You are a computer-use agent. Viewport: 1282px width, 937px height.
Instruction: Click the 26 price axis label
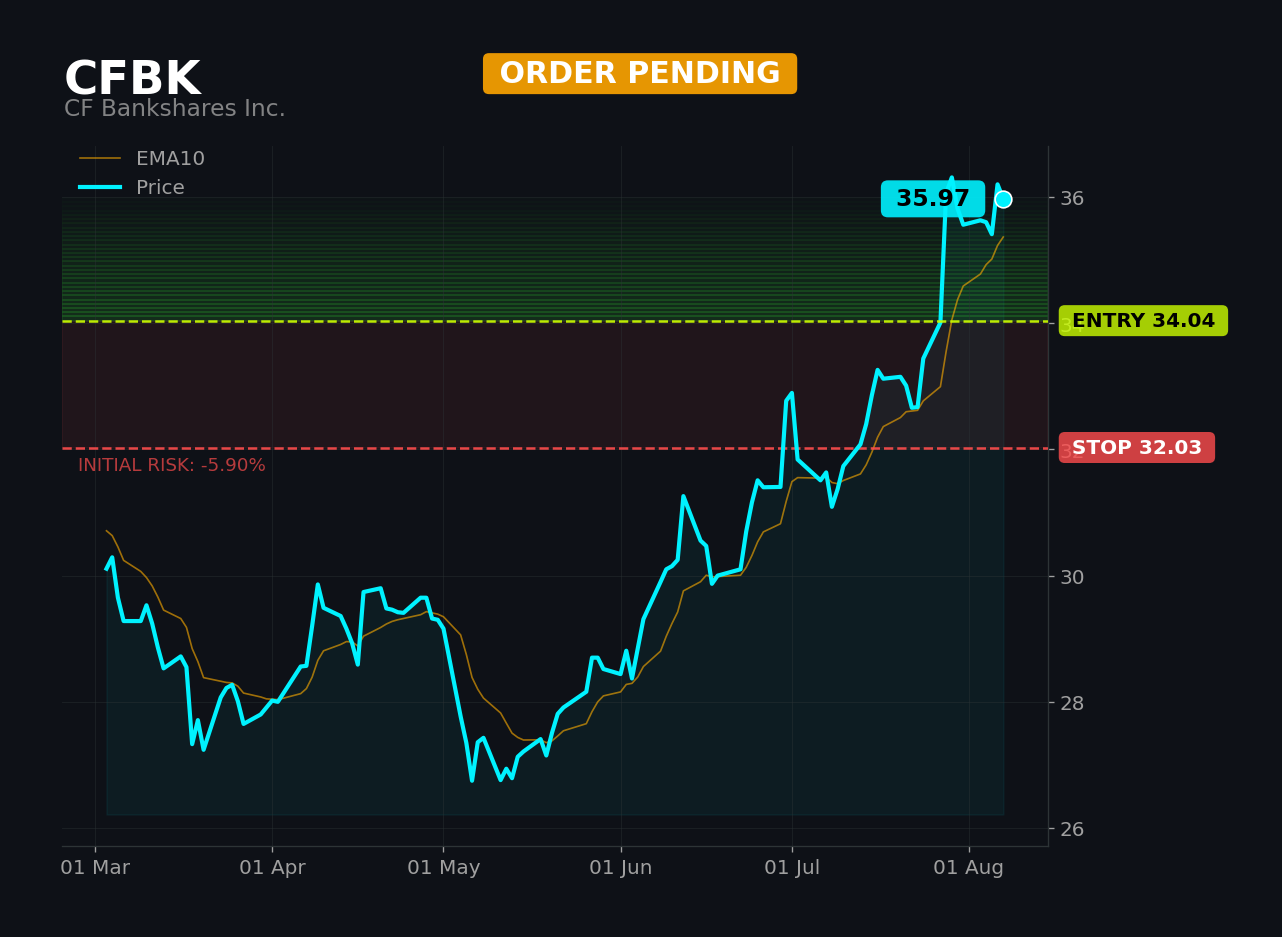pos(1072,829)
